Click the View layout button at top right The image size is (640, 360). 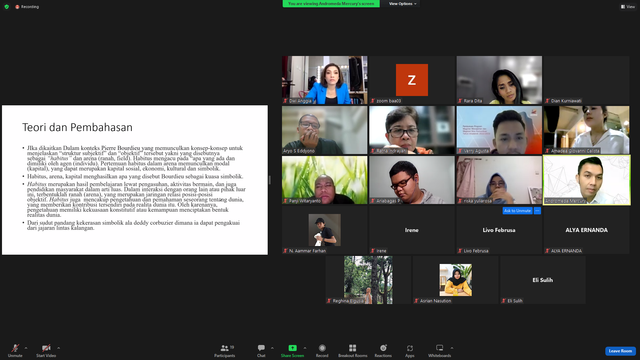click(x=628, y=7)
